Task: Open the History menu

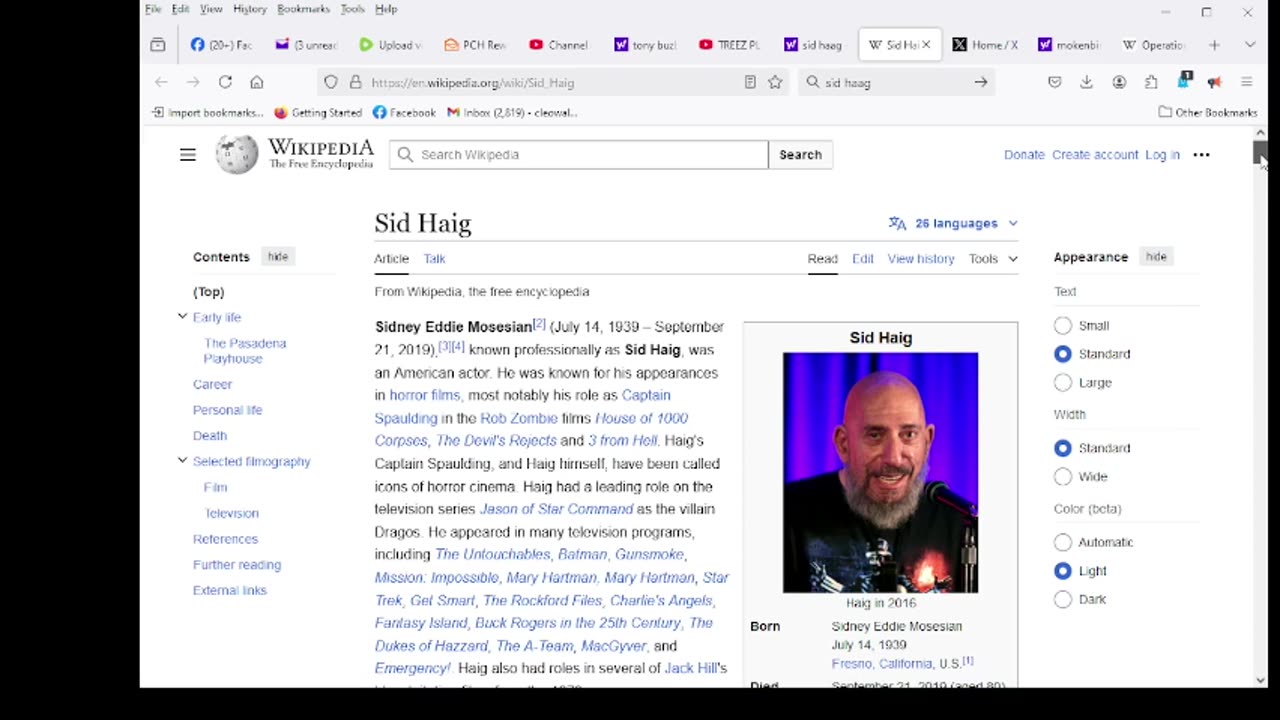Action: [x=250, y=9]
